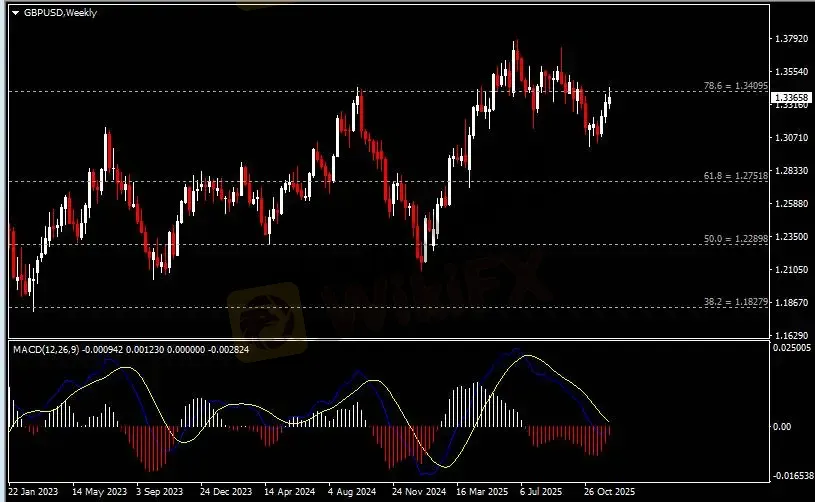Click the 4 Aug 2024 date marker
Image resolution: width=815 pixels, height=502 pixels.
[x=351, y=492]
